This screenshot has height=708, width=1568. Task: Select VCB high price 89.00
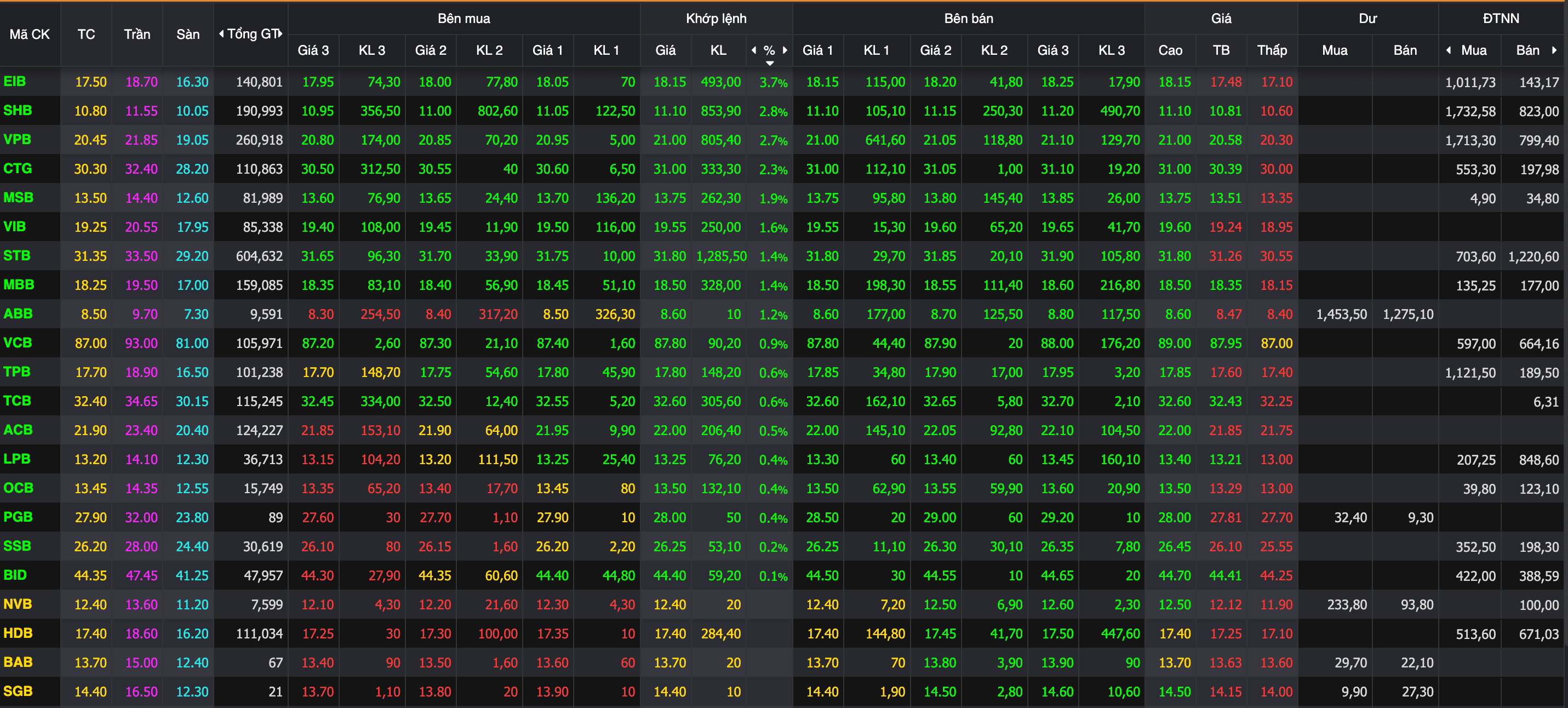(1174, 344)
